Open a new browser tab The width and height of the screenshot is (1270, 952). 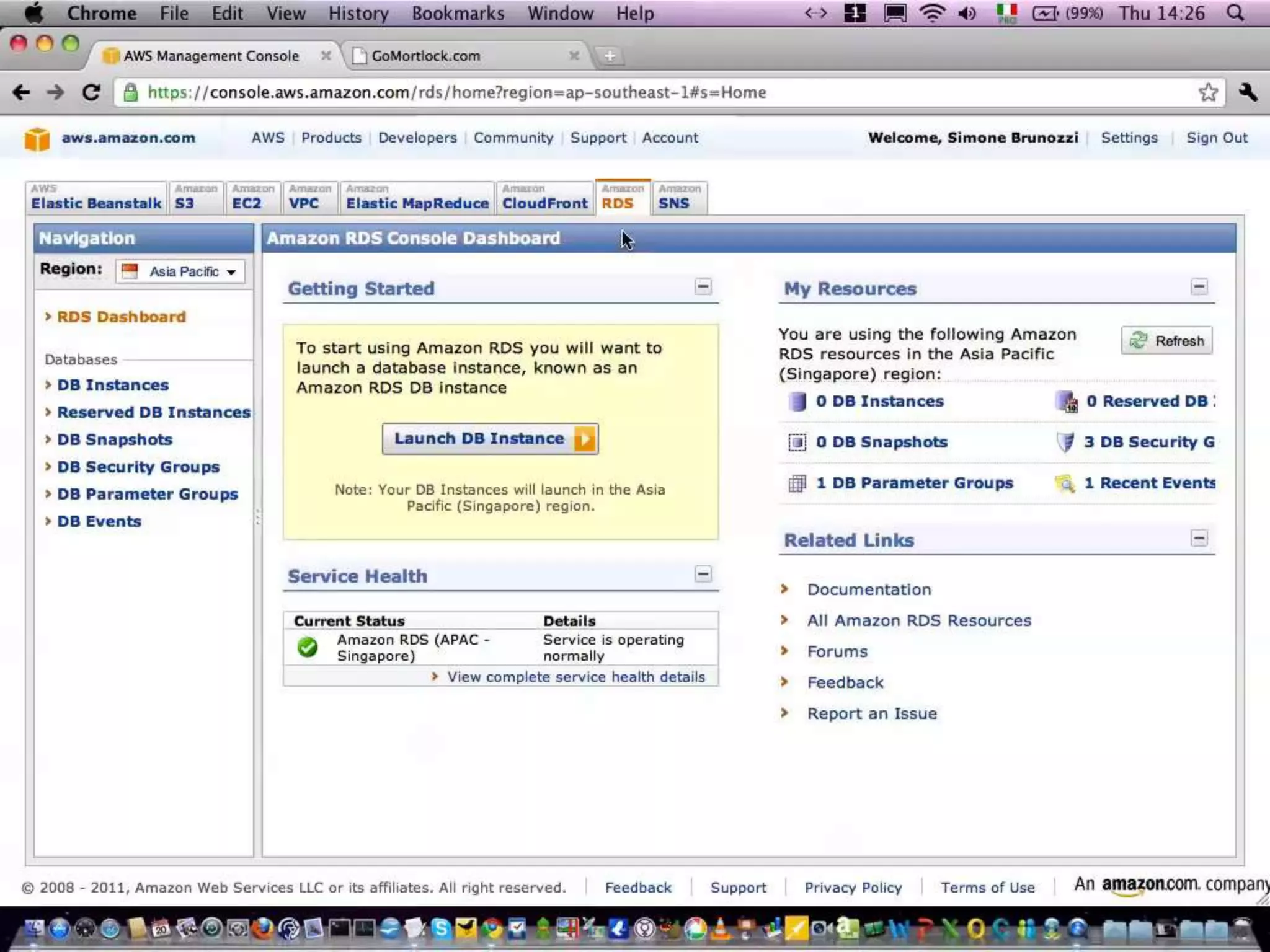tap(610, 56)
